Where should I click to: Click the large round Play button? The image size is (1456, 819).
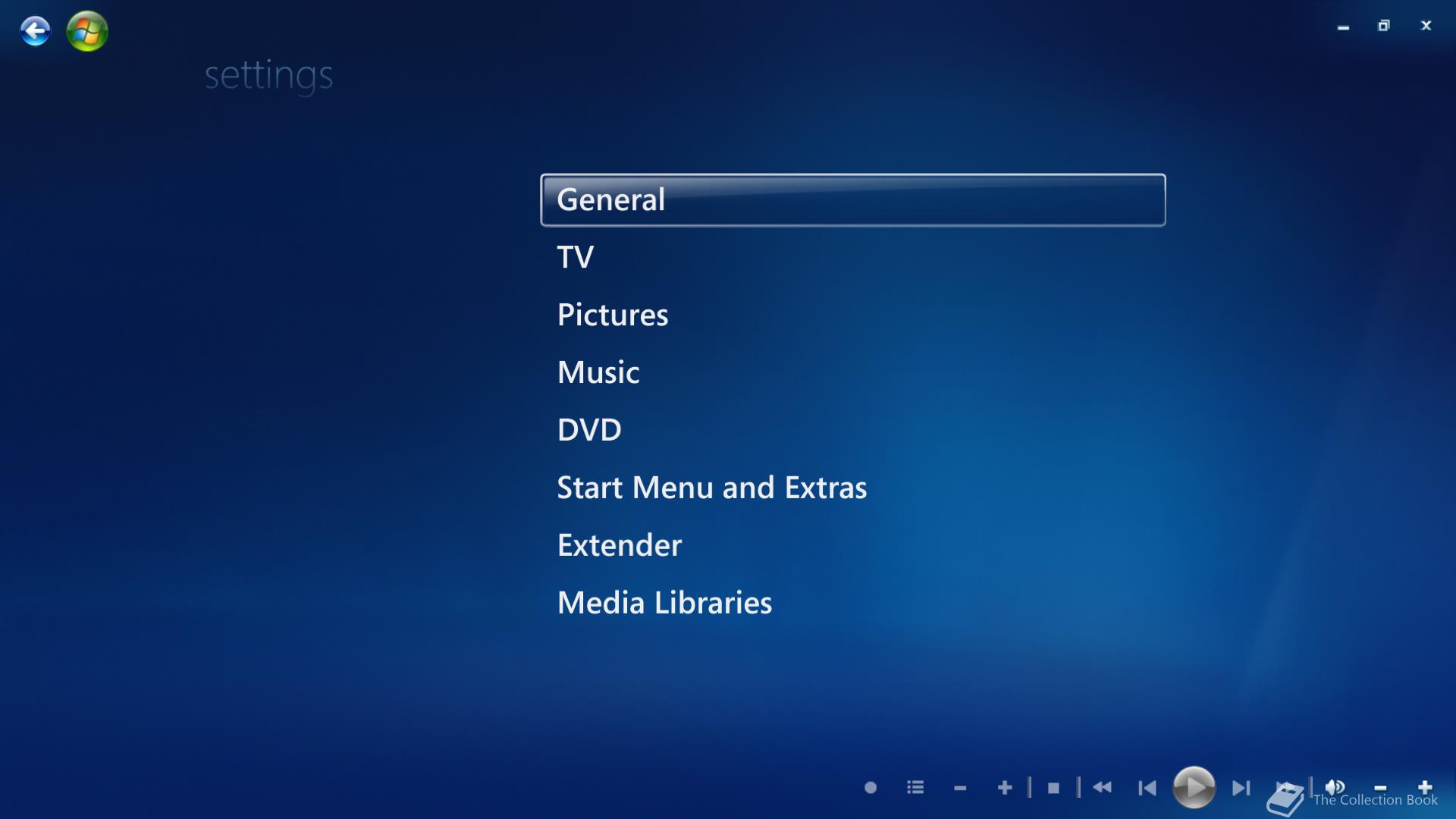[x=1194, y=787]
